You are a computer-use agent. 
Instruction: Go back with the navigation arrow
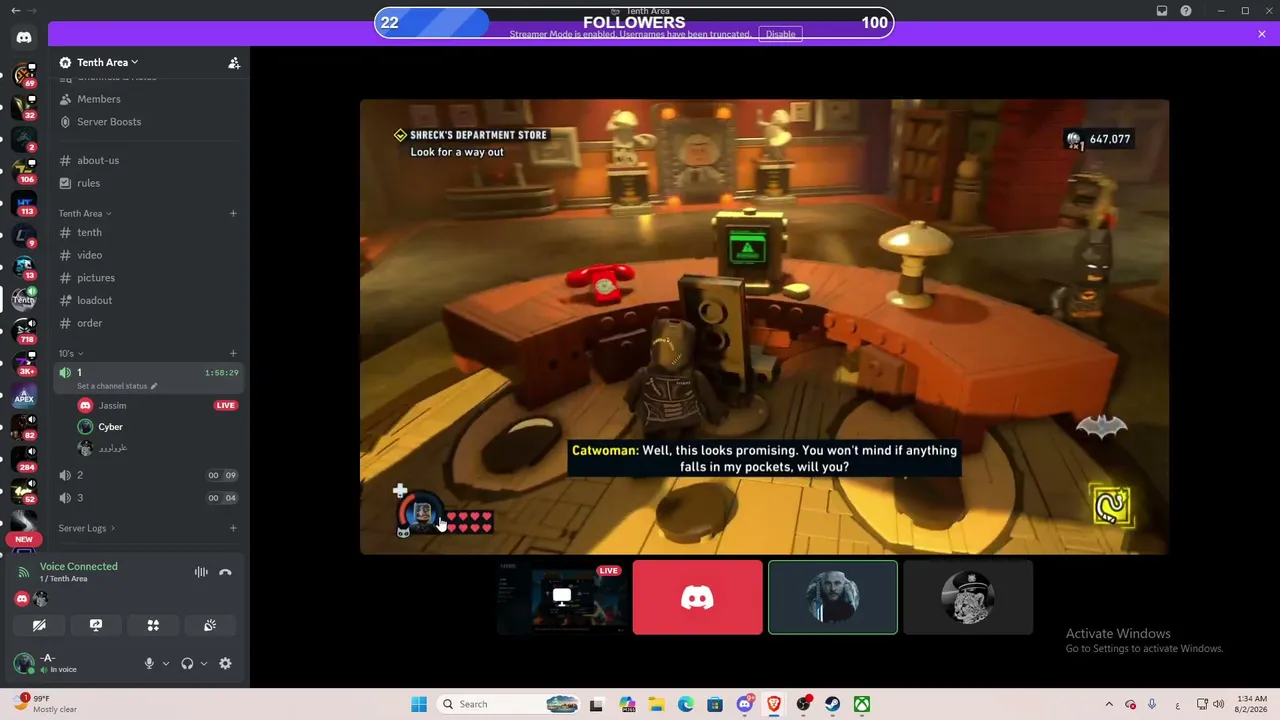coord(15,10)
